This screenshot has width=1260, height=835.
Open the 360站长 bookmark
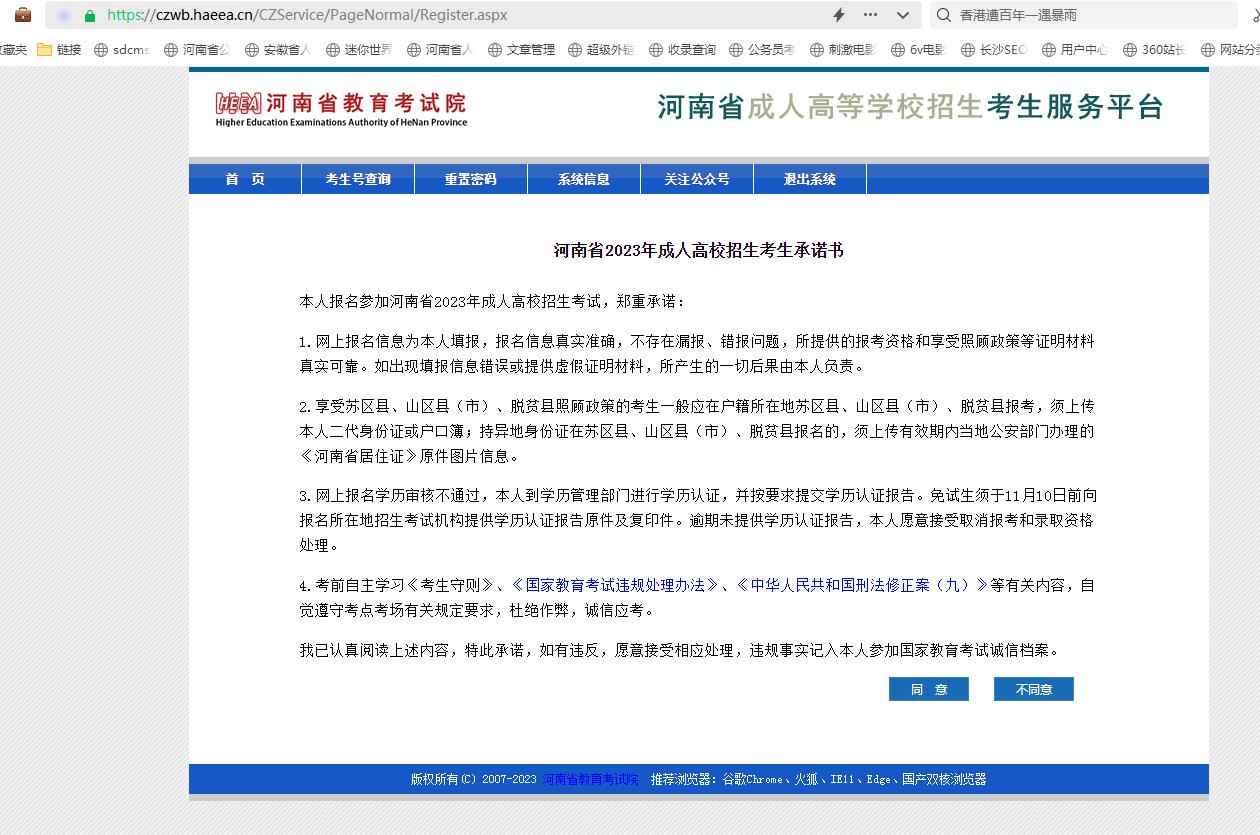[1154, 49]
